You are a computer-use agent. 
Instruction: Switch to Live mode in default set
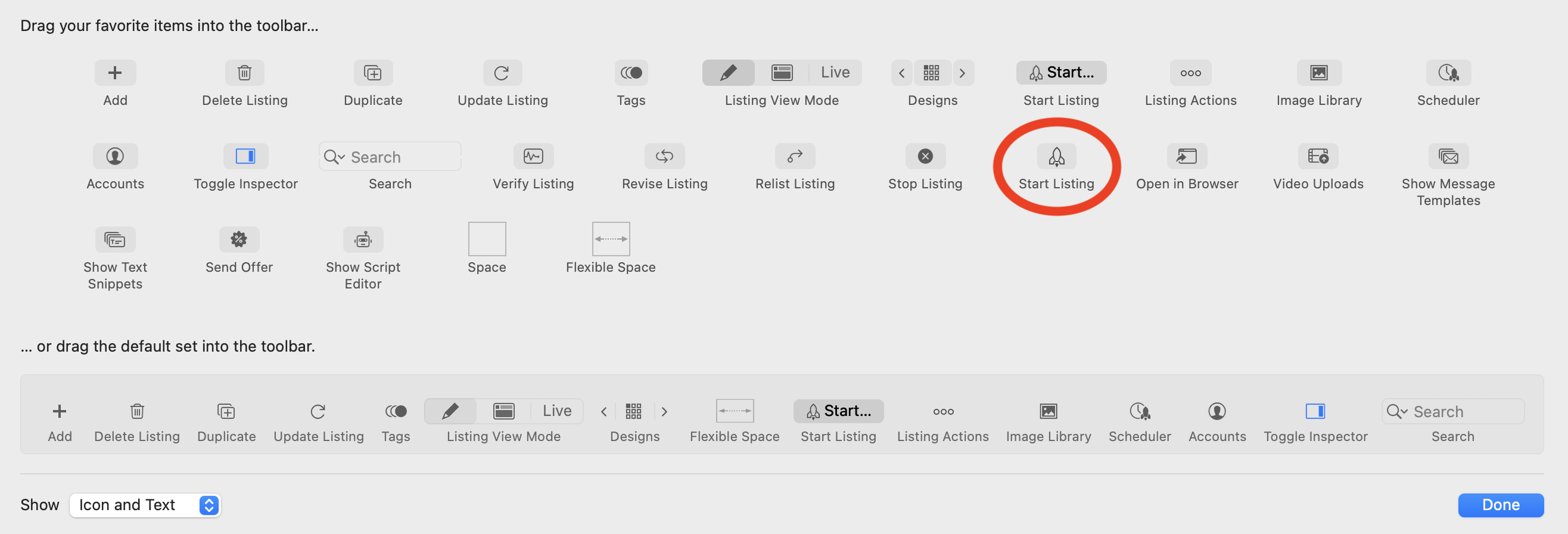pyautogui.click(x=557, y=412)
